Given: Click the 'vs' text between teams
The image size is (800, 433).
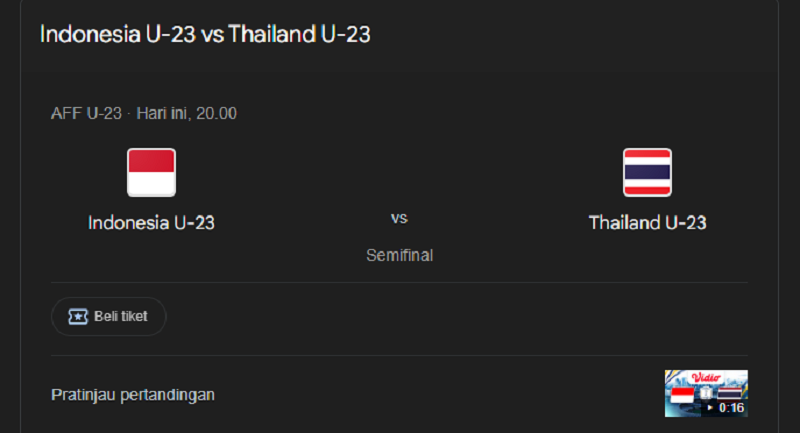Looking at the screenshot, I should tap(399, 218).
